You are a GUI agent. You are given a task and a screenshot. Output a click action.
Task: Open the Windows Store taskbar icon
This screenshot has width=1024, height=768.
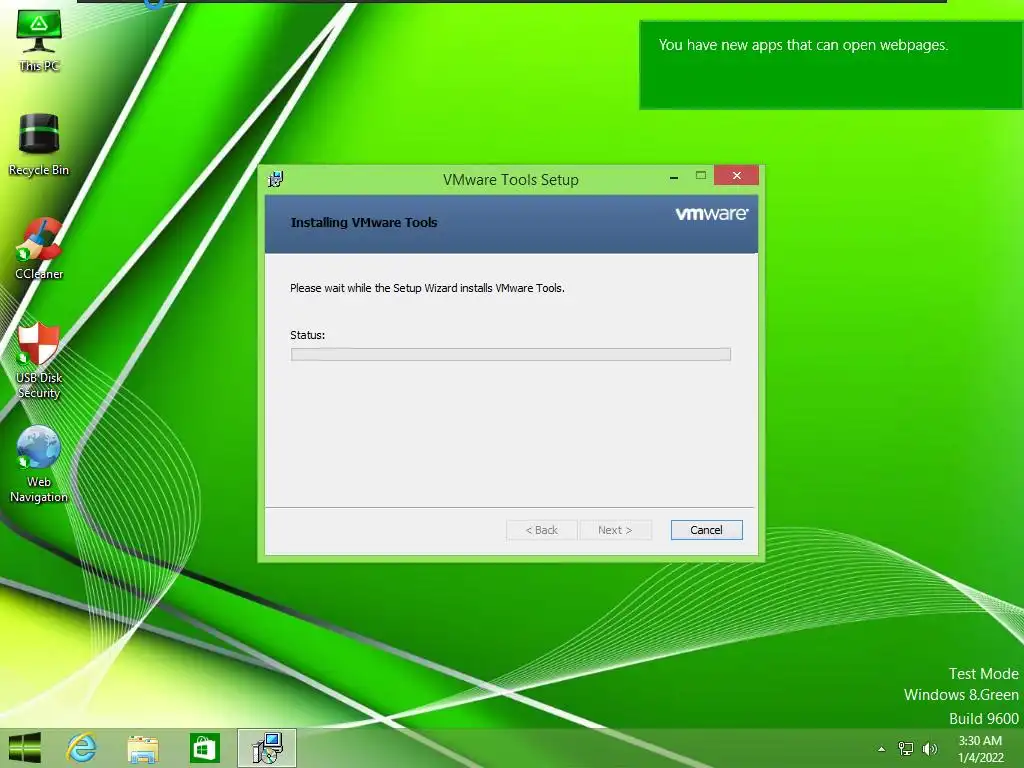(204, 748)
